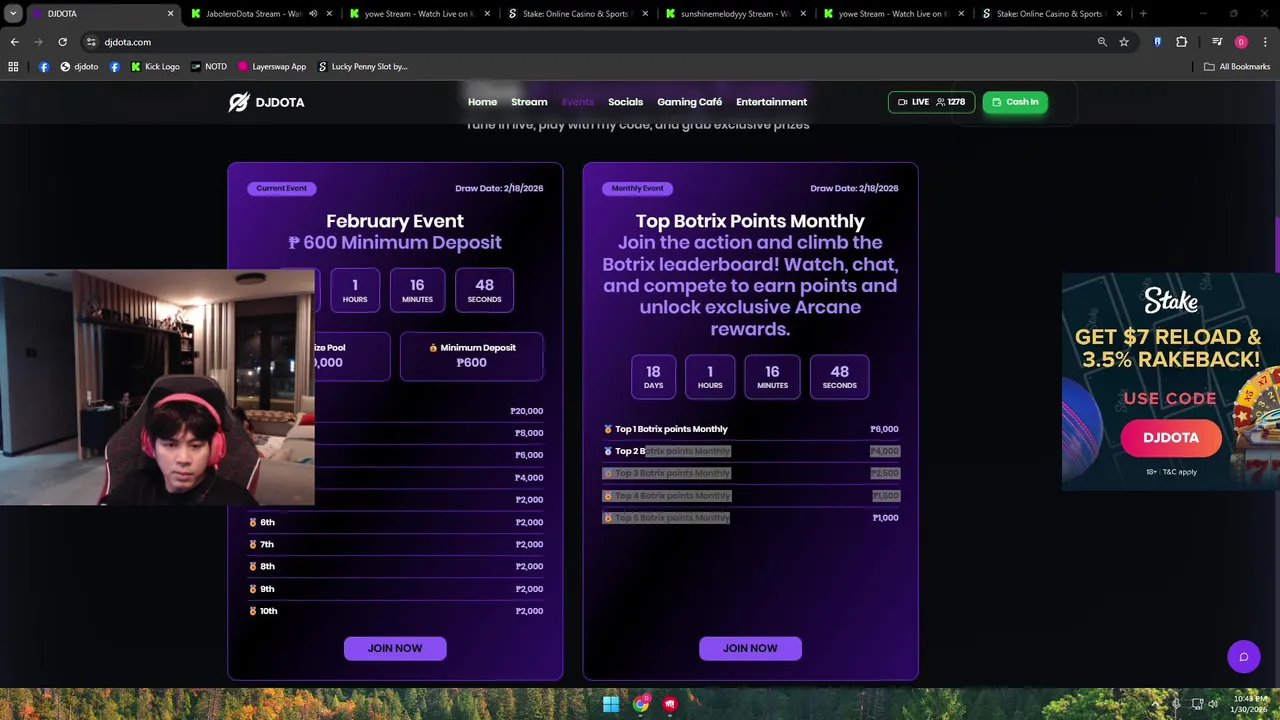The height and width of the screenshot is (720, 1280).
Task: Close the DJDOTA browser tab
Action: coord(170,14)
